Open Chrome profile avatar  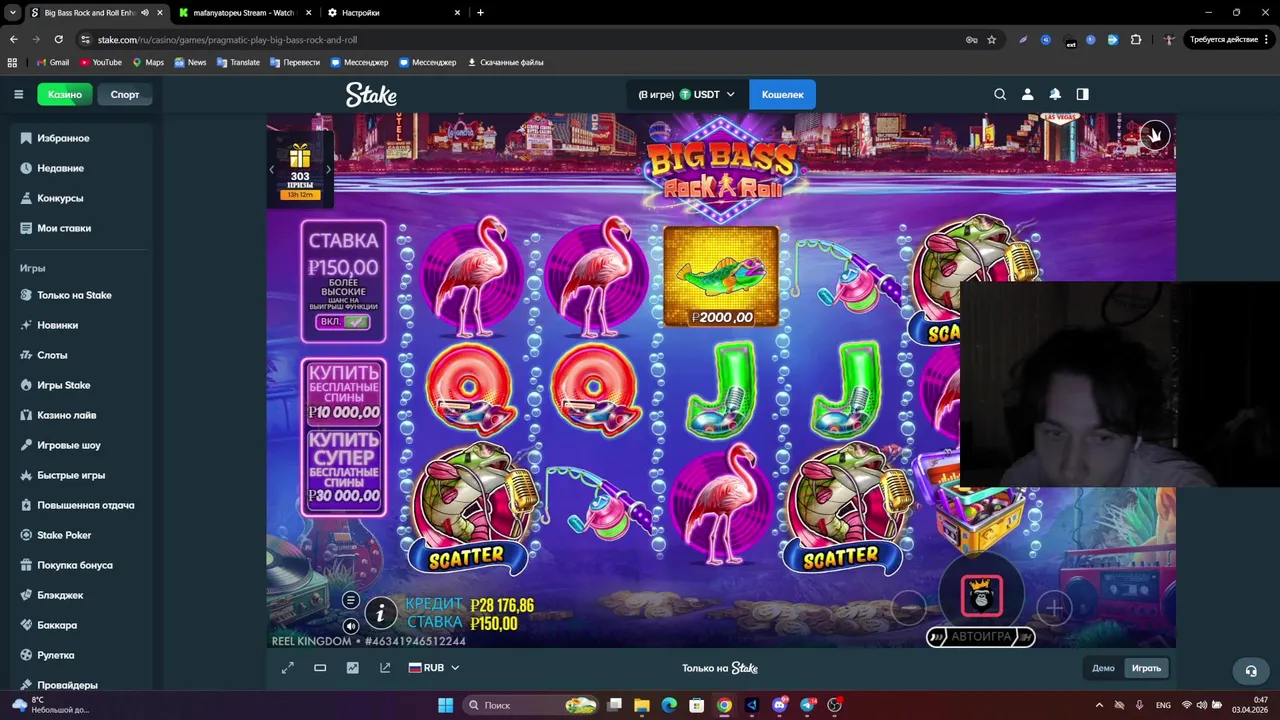1169,40
